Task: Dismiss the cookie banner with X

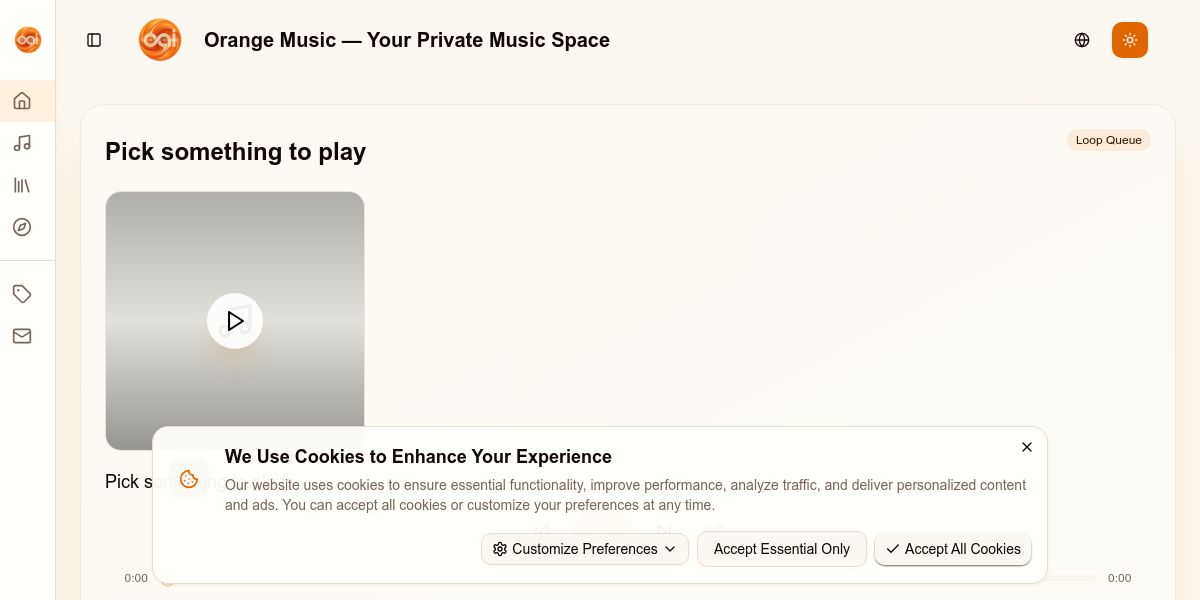Action: pos(1027,447)
